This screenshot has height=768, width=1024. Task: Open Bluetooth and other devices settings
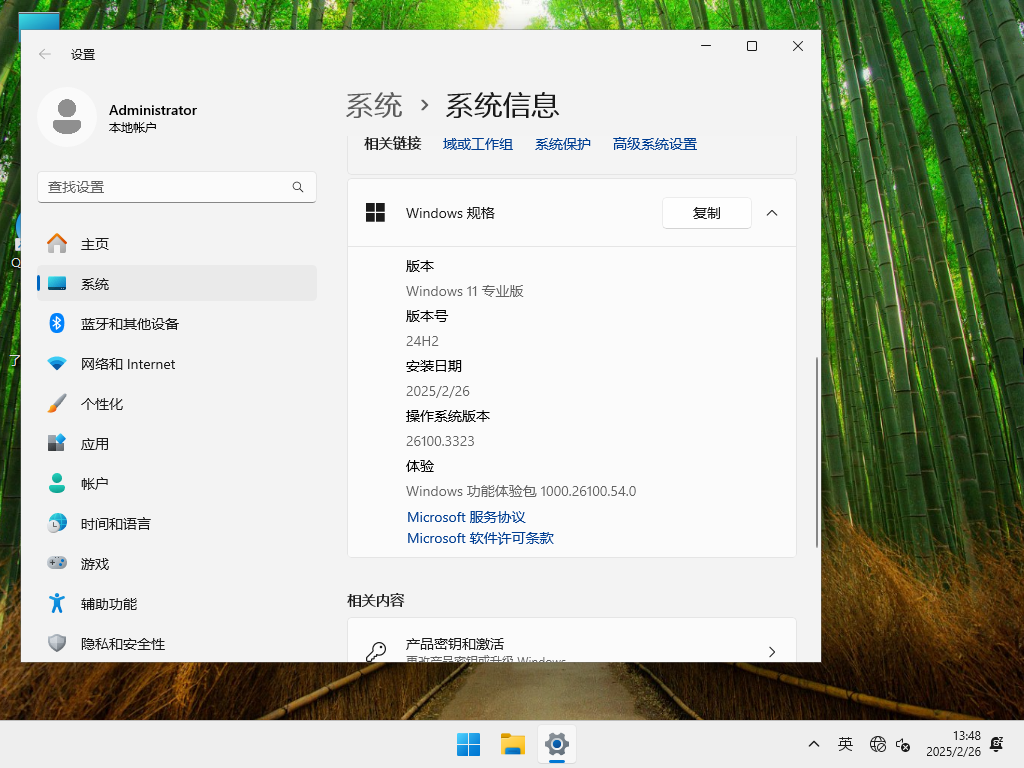click(140, 323)
